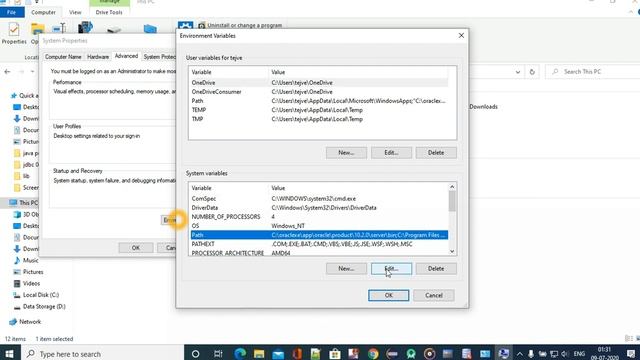Click the Rename icon in Explorer ribbon

(59, 29)
